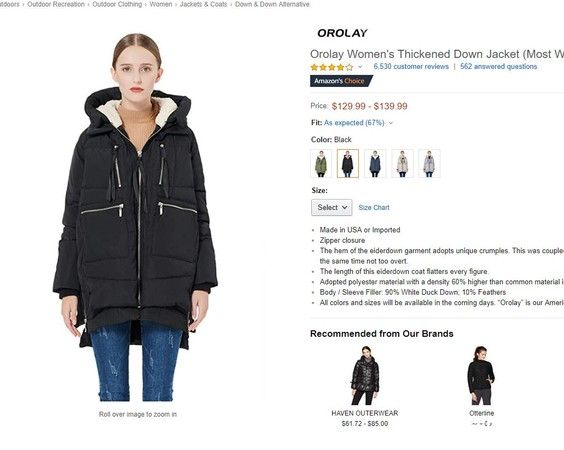
Task: Open 562 answered questions link
Action: pyautogui.click(x=498, y=67)
